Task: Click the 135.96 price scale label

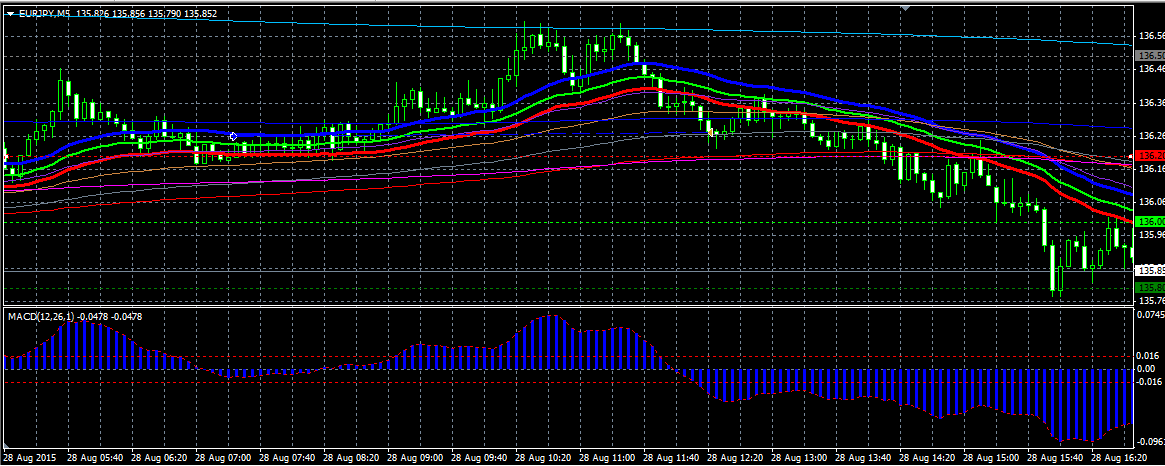Action: tap(1152, 235)
